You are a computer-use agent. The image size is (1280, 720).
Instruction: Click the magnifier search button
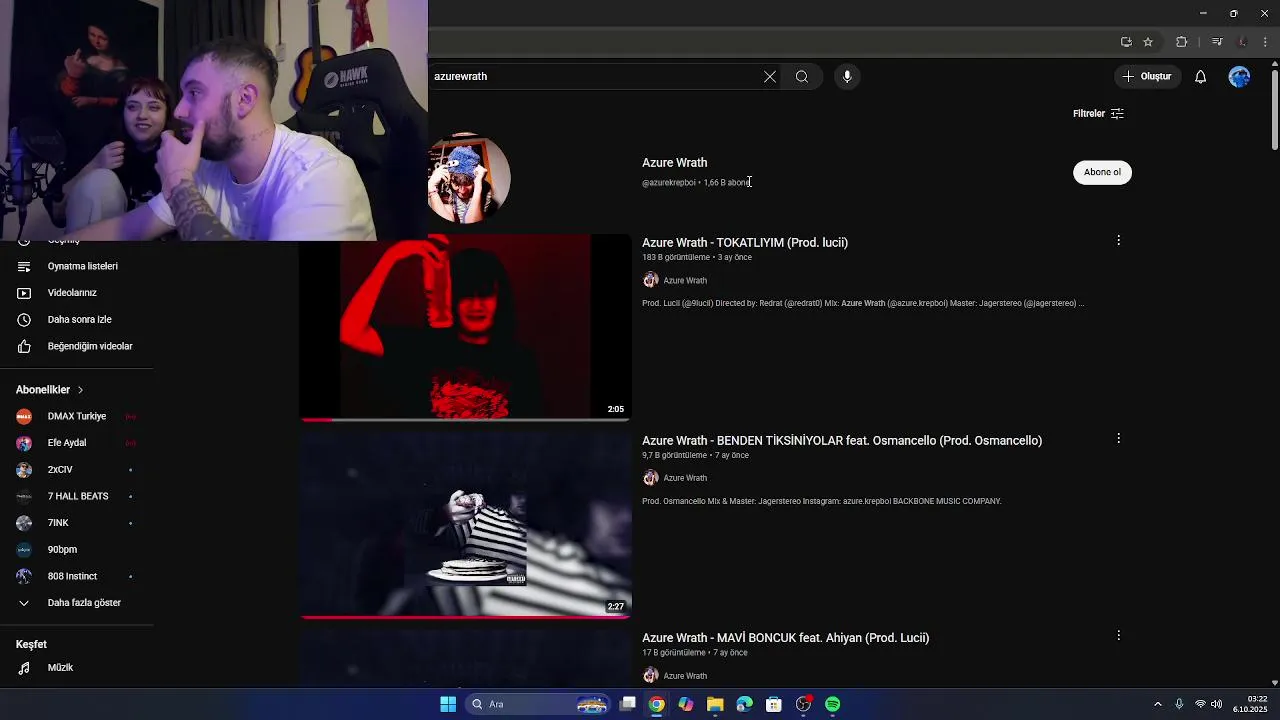click(x=802, y=77)
